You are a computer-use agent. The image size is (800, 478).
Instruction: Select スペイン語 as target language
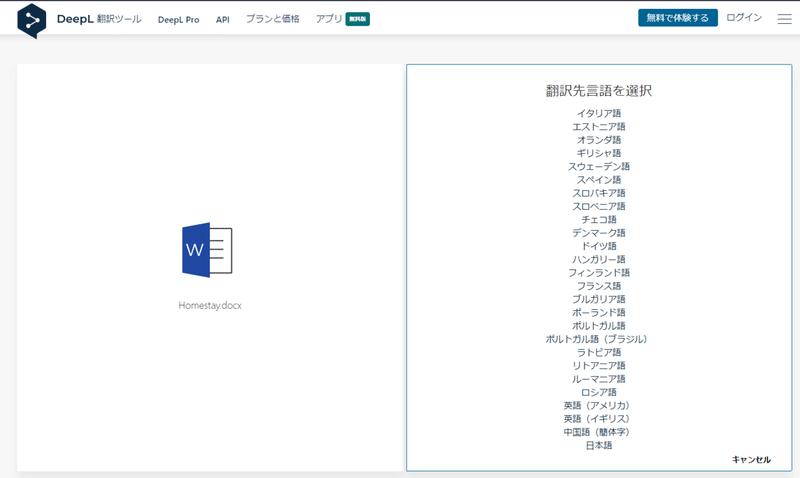click(x=599, y=180)
